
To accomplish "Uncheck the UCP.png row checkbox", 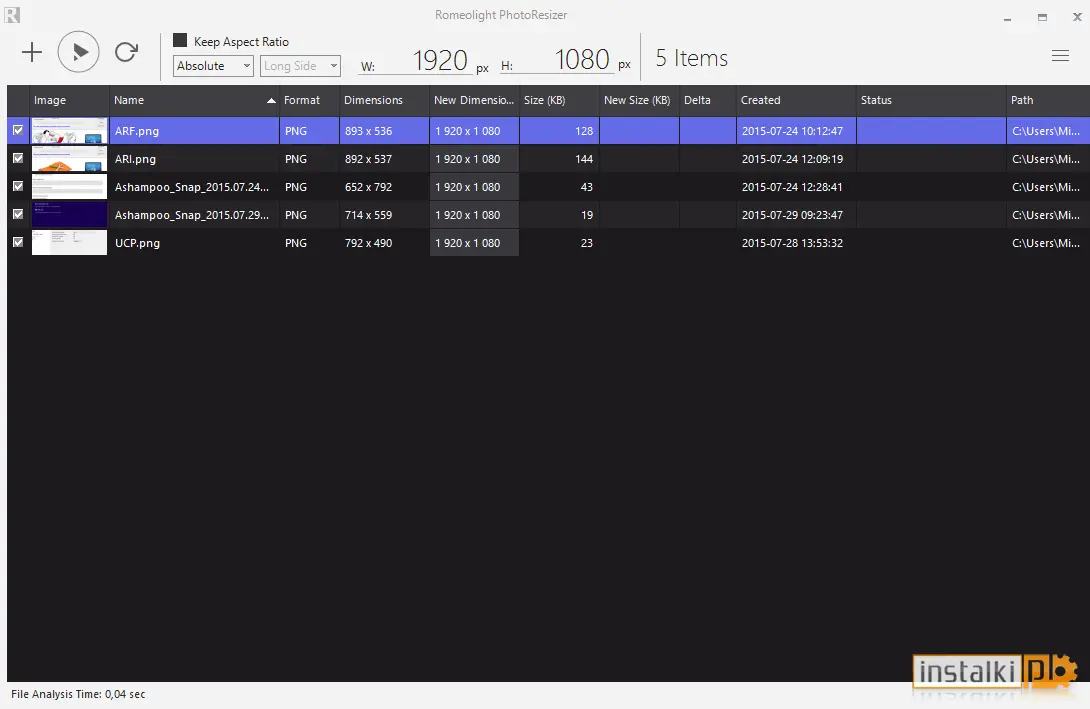I will 18,242.
